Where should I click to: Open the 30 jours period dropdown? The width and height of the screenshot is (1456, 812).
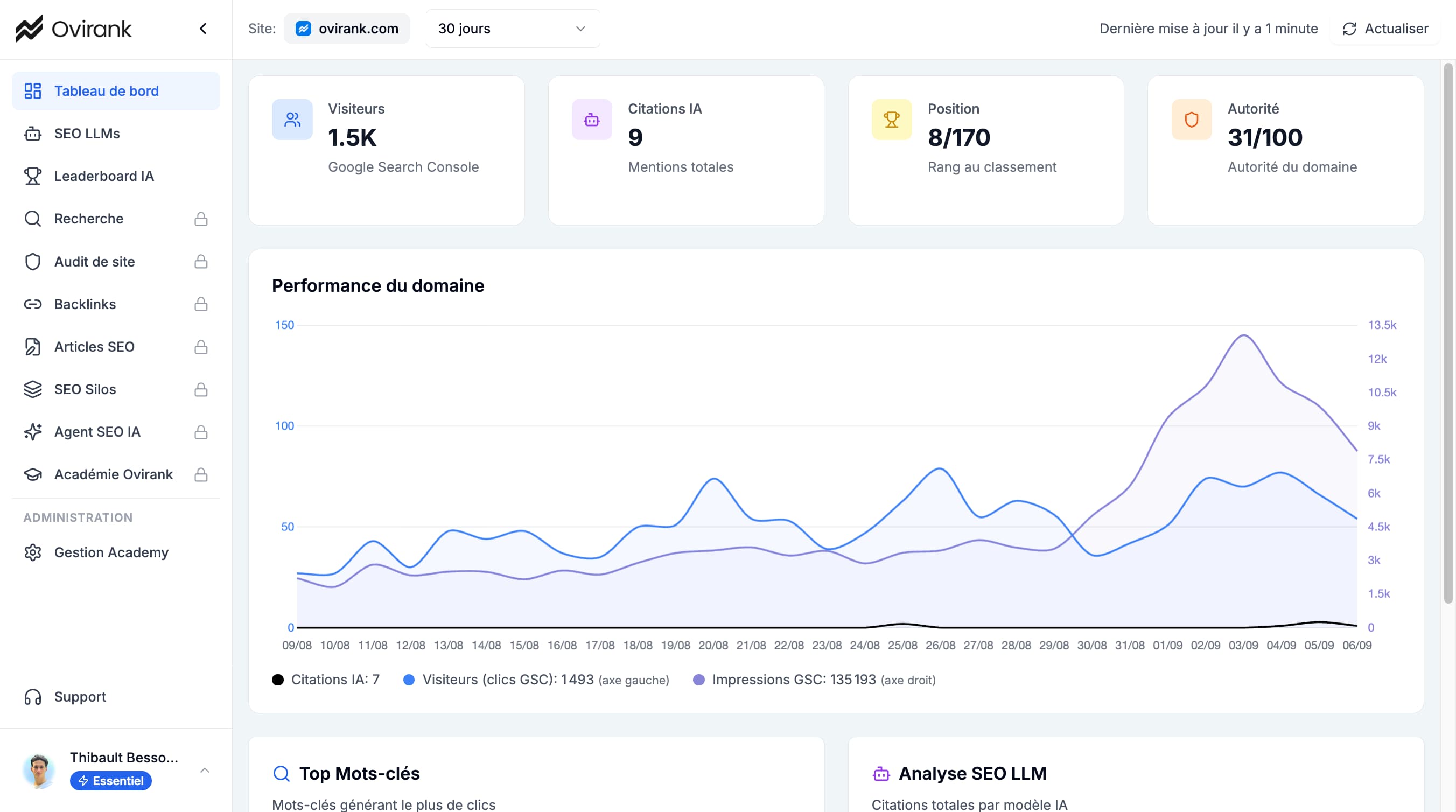pyautogui.click(x=512, y=28)
